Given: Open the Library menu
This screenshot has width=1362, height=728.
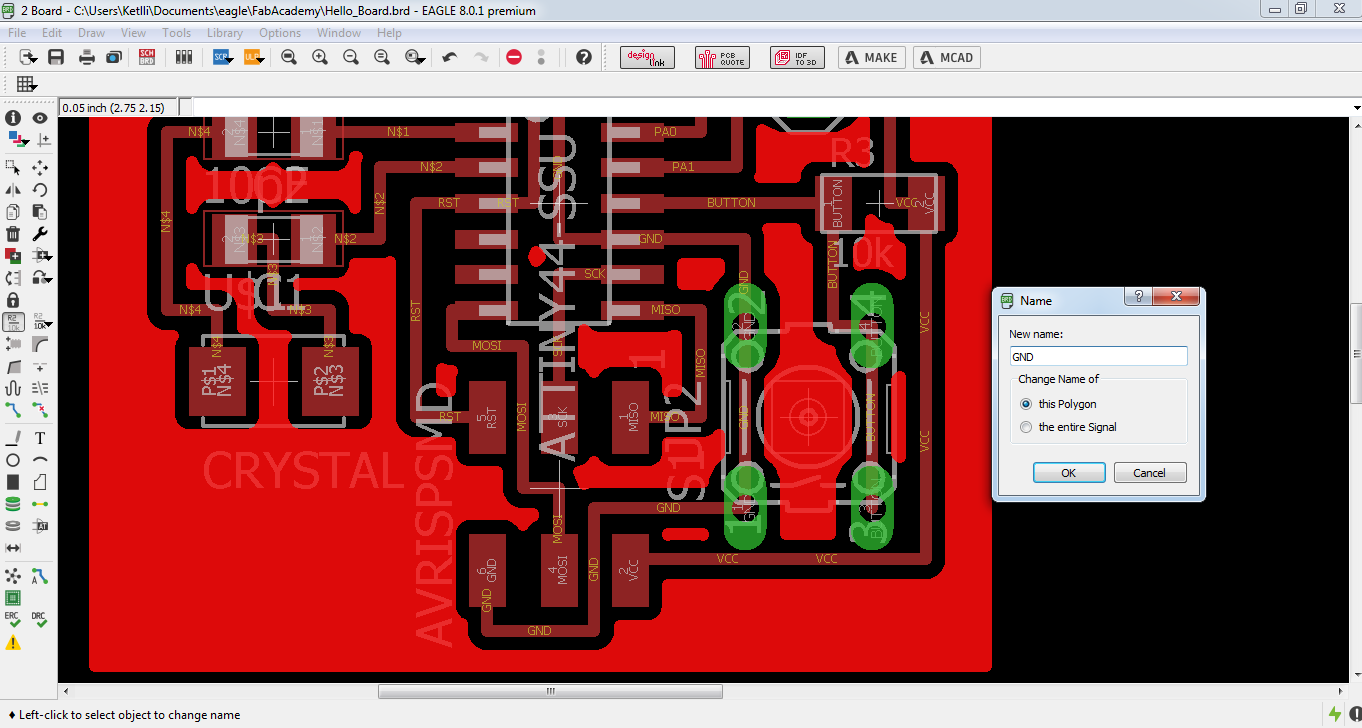Looking at the screenshot, I should pos(225,33).
